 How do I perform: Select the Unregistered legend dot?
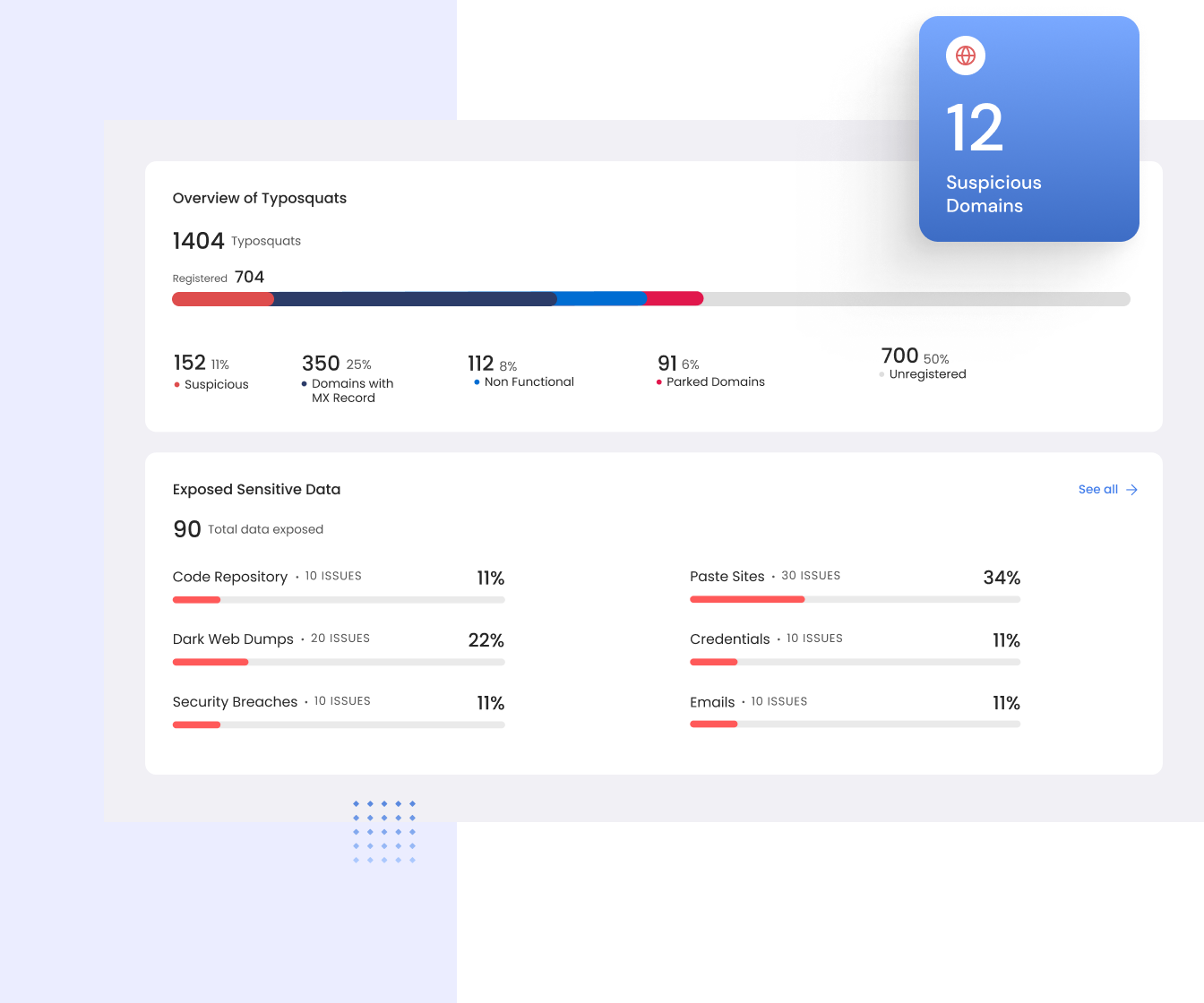(x=880, y=374)
